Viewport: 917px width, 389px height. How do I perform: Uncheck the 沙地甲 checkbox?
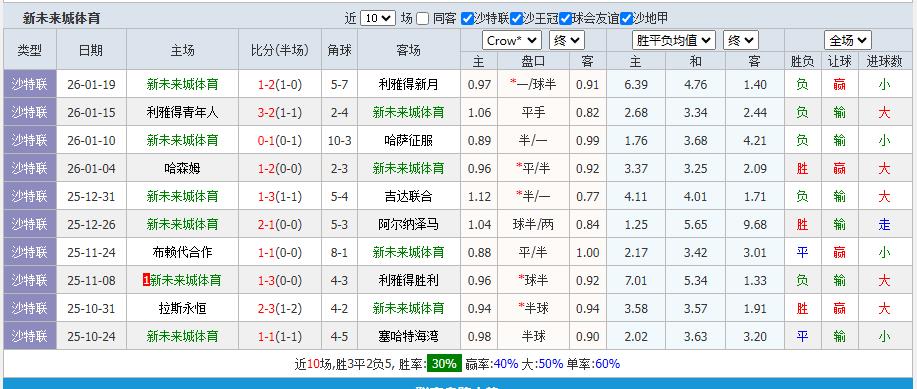click(x=626, y=19)
